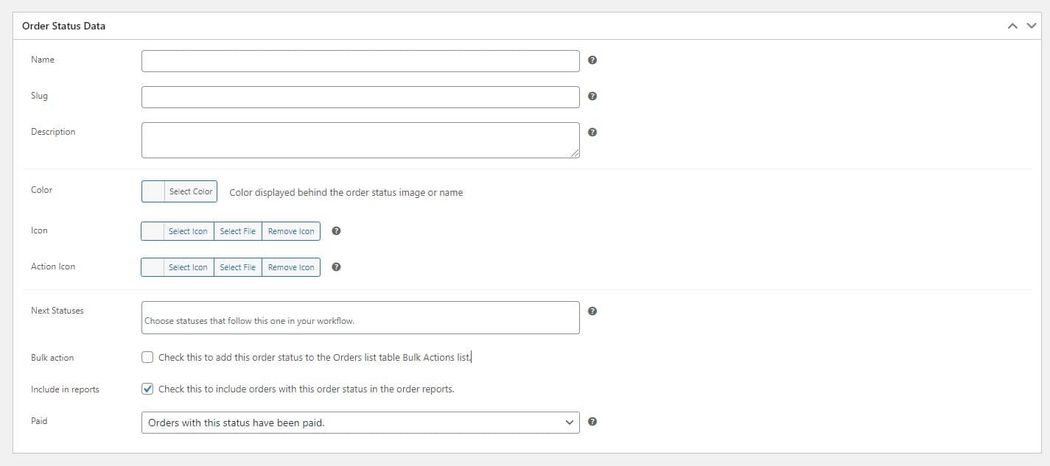This screenshot has height=466, width=1050.
Task: Click help icon next to Icon row
Action: click(x=336, y=231)
